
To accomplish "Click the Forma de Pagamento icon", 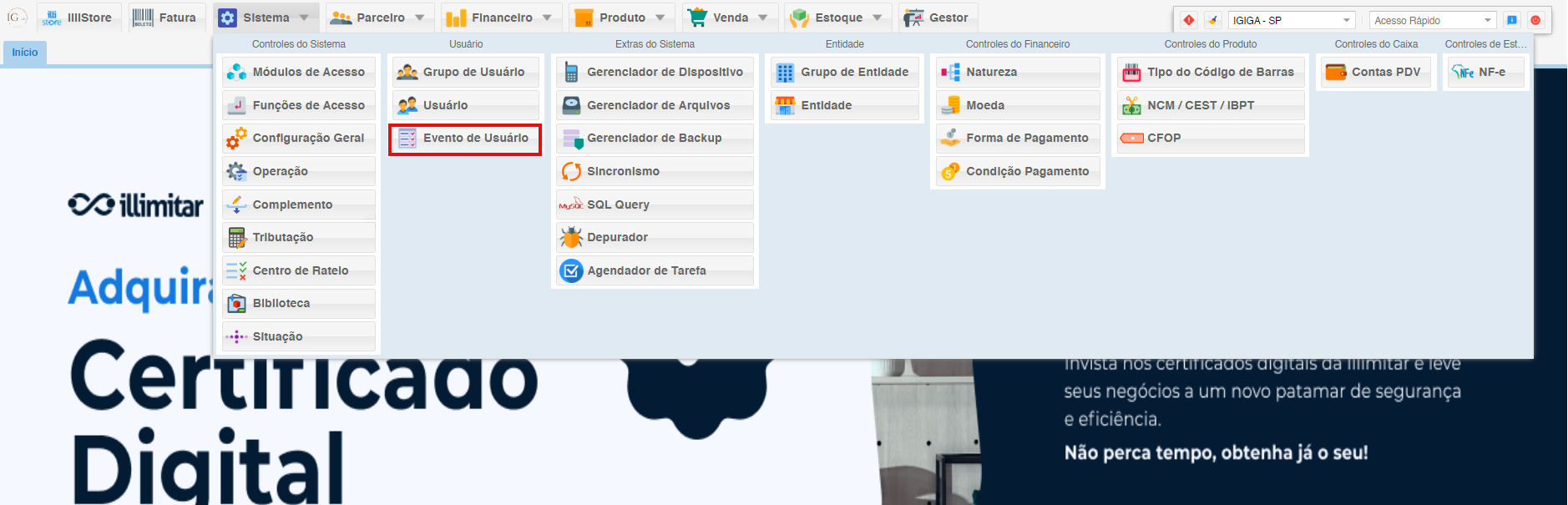I will pos(950,139).
